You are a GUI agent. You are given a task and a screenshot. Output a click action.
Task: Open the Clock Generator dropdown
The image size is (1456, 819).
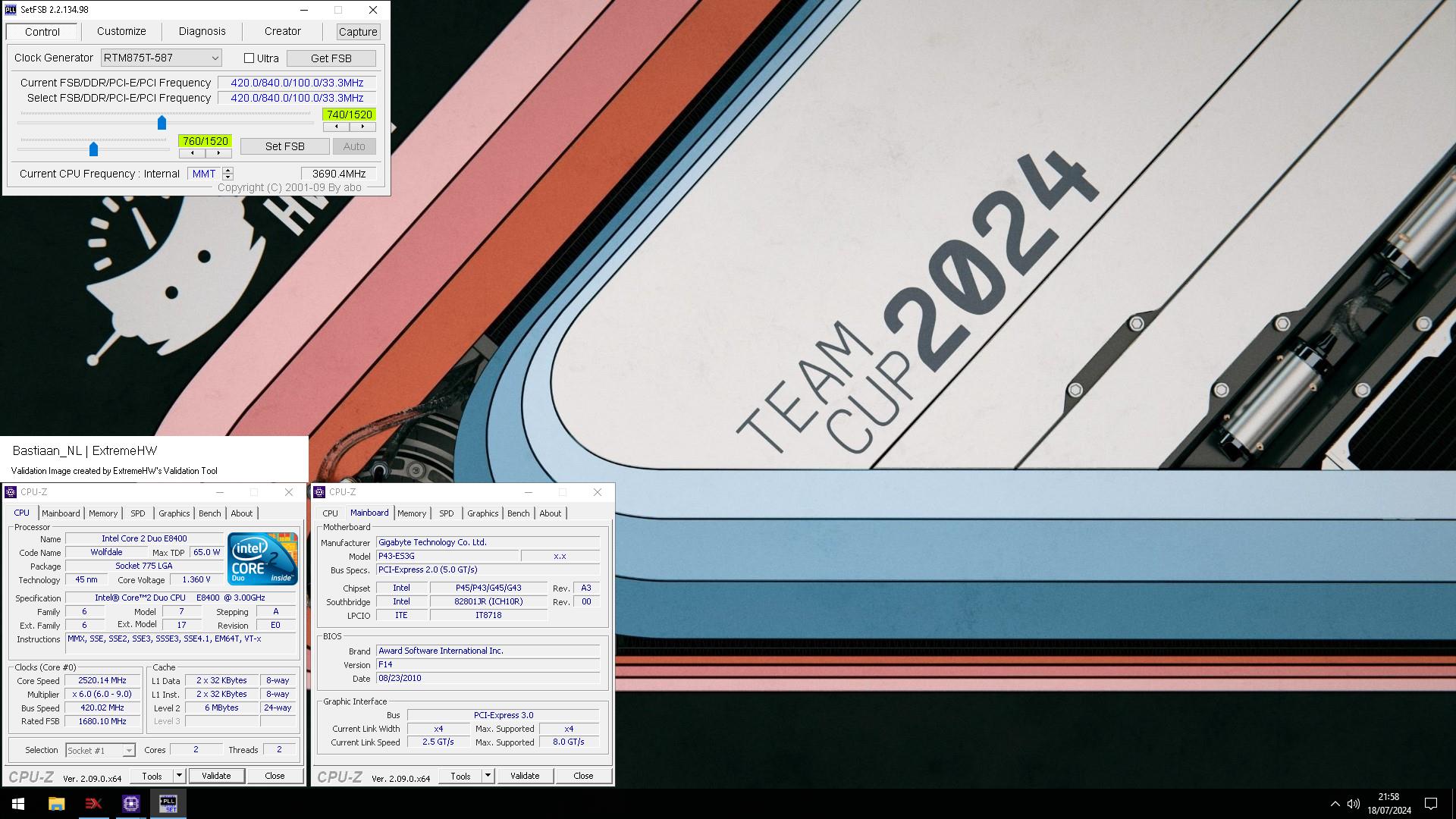162,58
